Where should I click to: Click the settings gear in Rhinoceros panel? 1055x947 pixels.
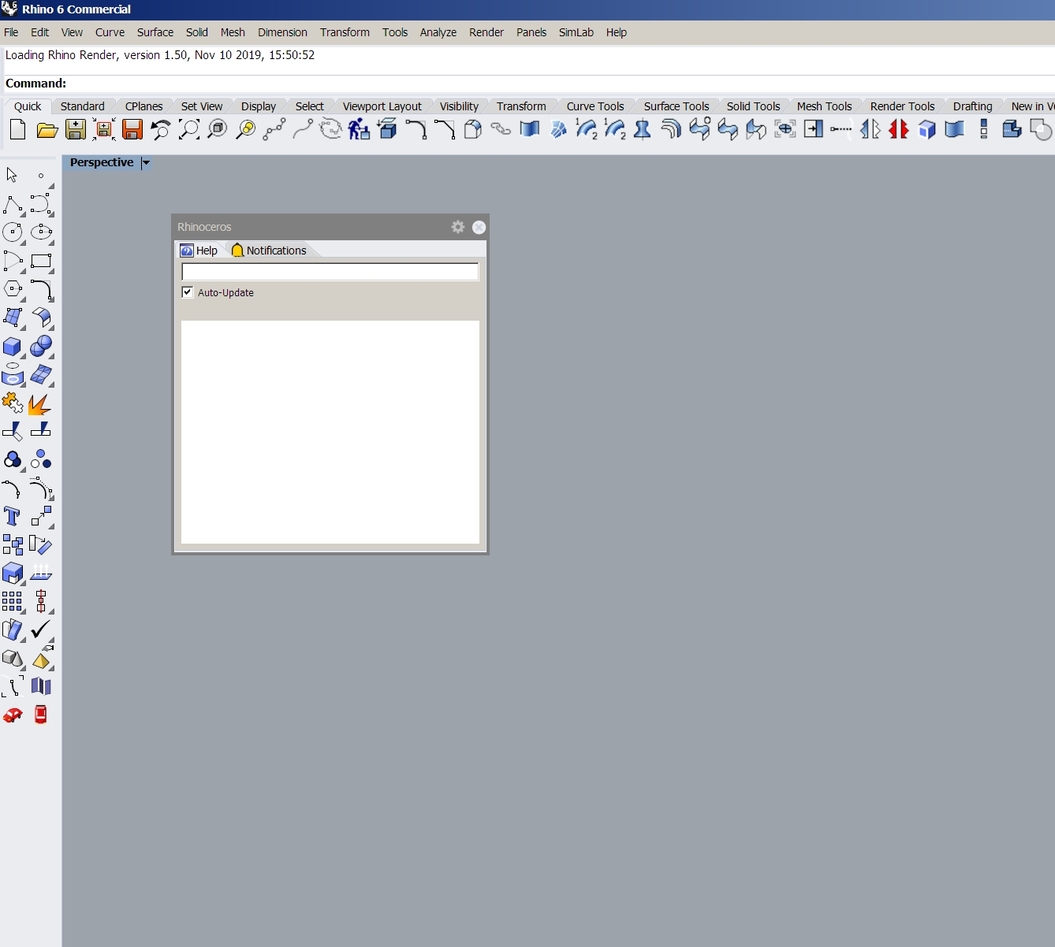(x=458, y=227)
